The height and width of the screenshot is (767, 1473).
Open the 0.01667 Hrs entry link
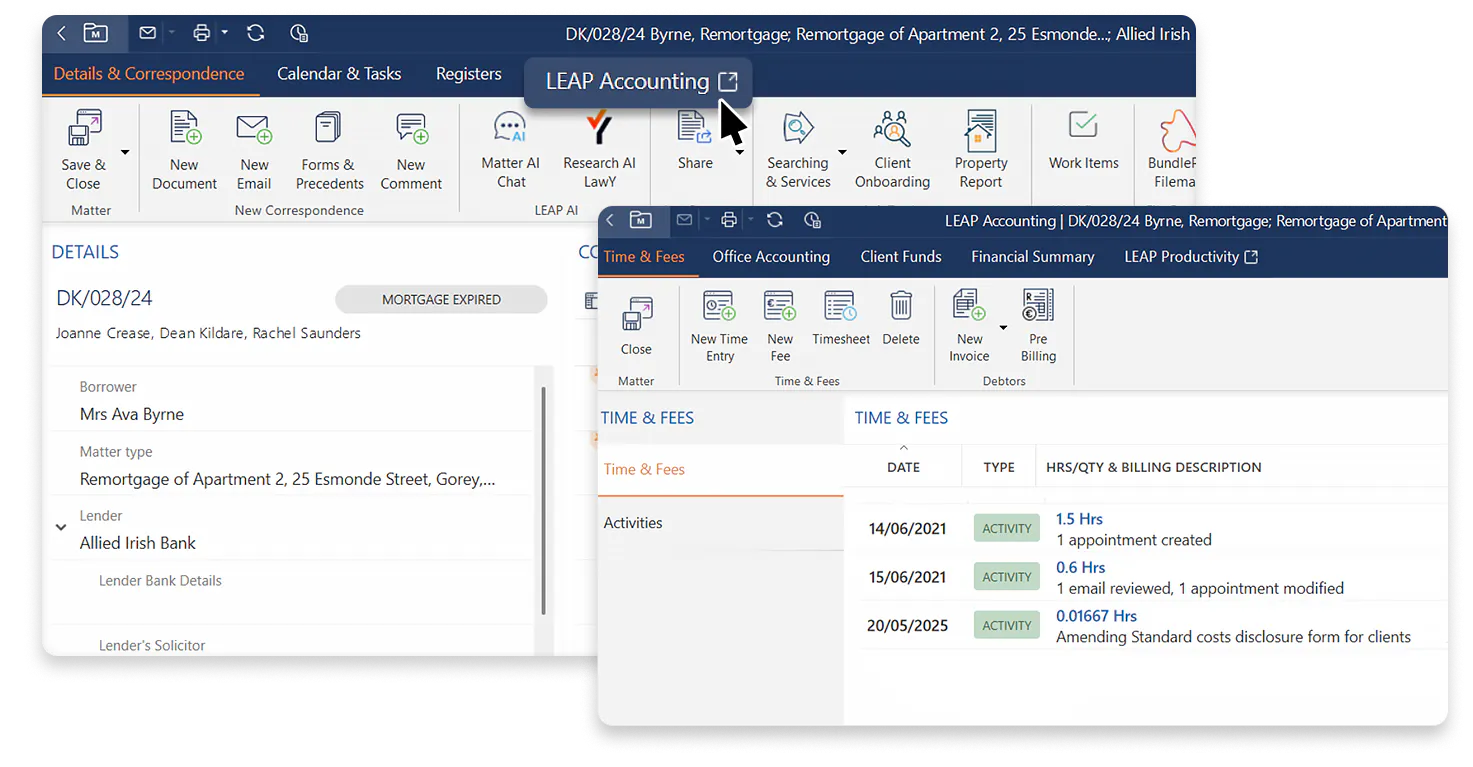click(x=1096, y=616)
